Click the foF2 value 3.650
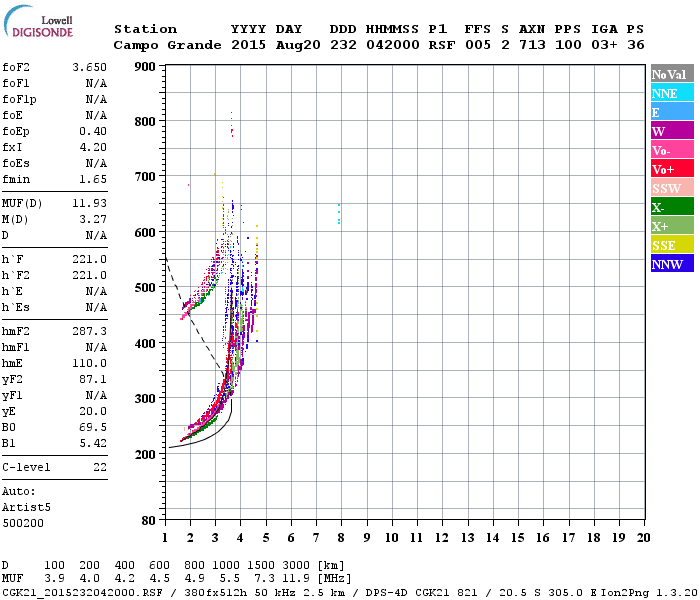700x600 pixels. coord(89,67)
